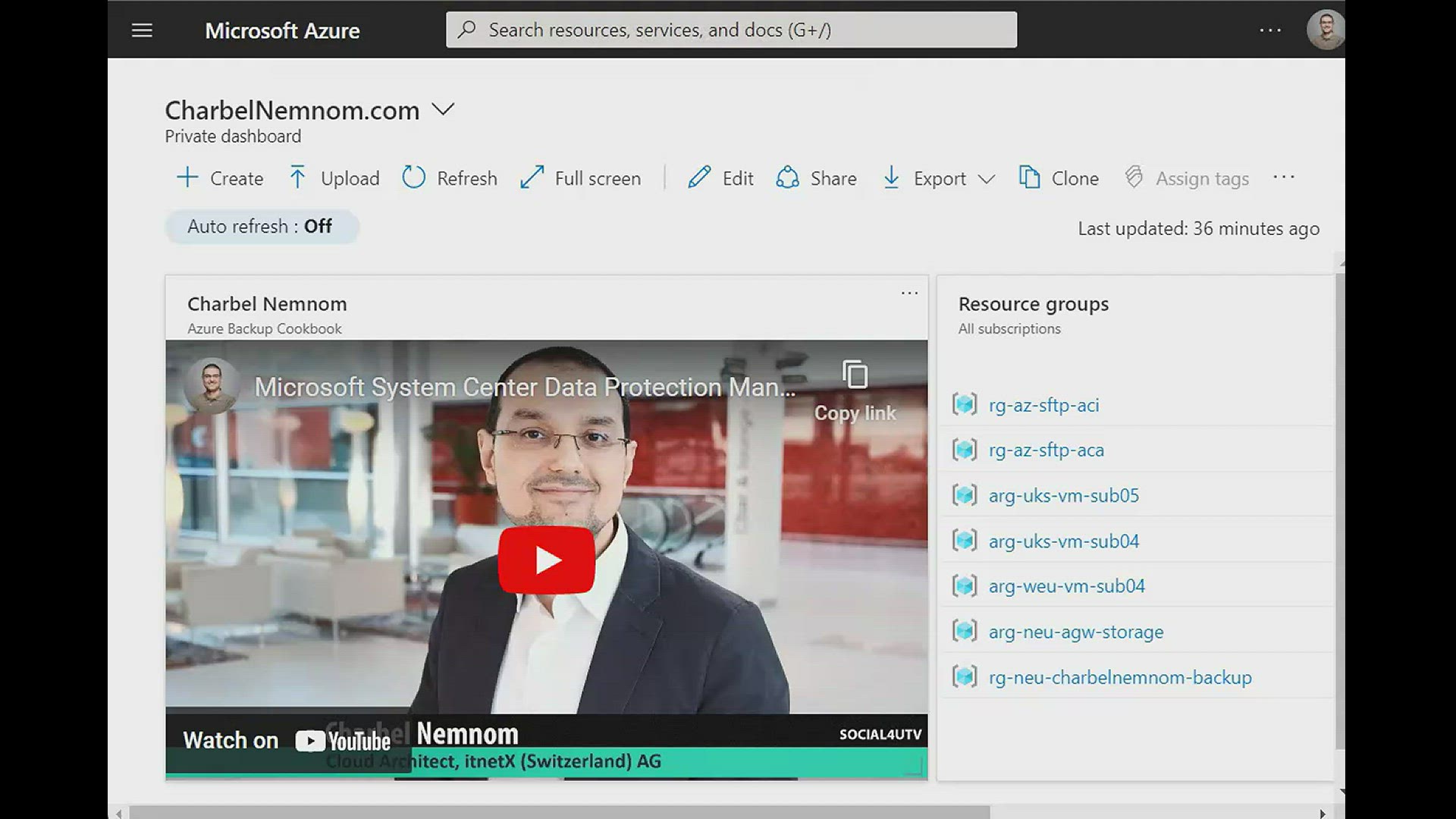The image size is (1456, 819).
Task: Click the video channel avatar
Action: [212, 386]
